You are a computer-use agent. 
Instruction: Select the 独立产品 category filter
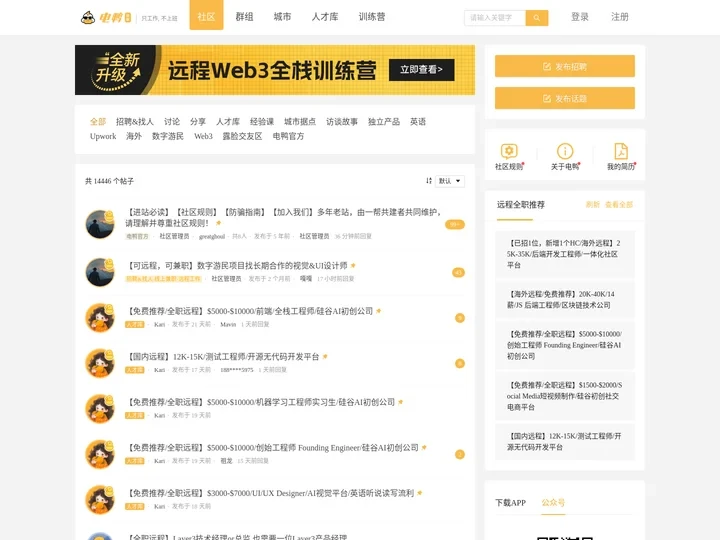383,122
